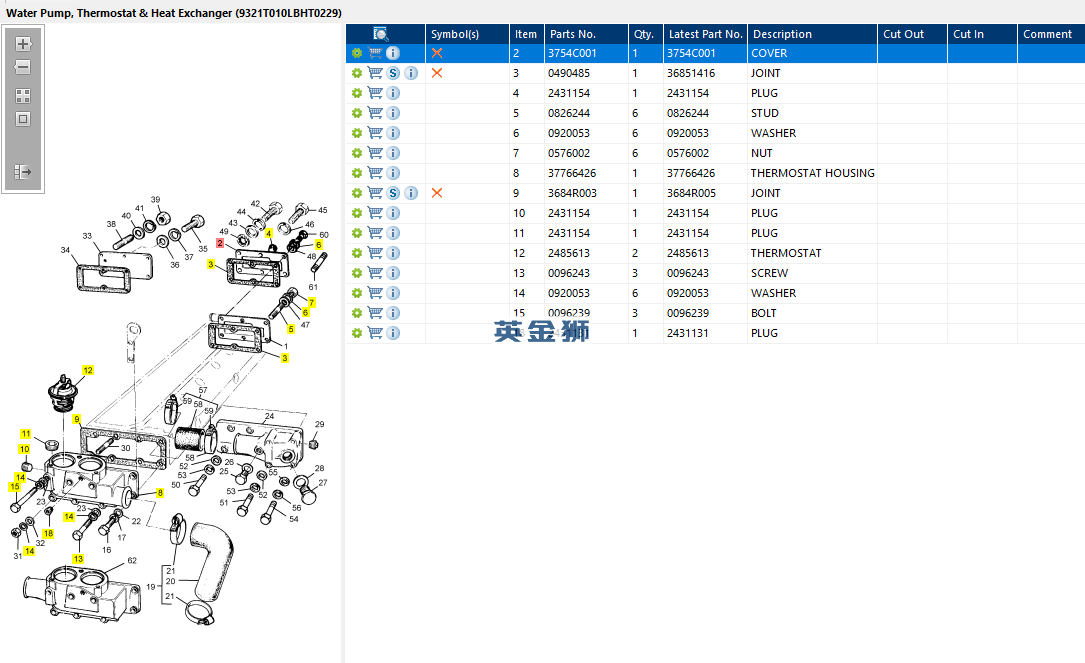Click latest part number 36851416

coord(691,73)
